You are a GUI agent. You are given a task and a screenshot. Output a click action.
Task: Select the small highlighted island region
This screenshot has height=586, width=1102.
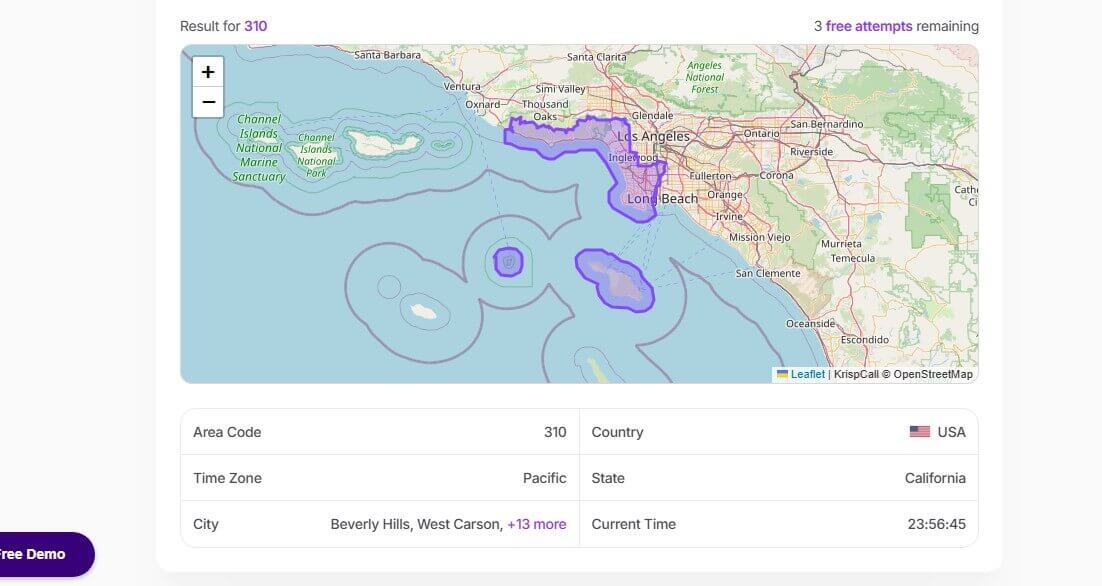tap(508, 262)
